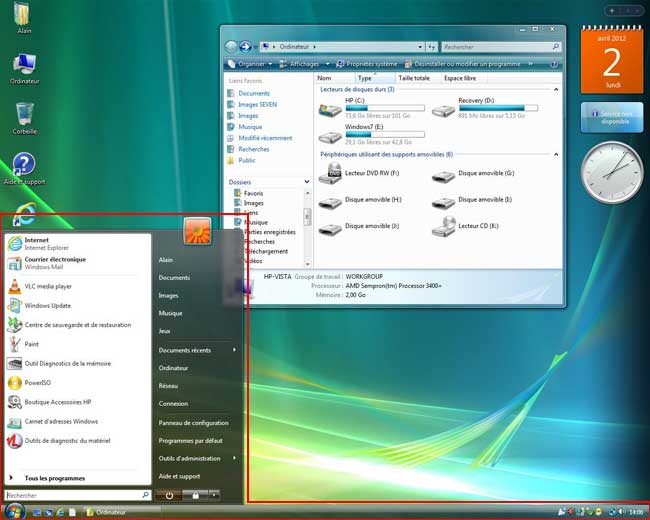Viewport: 650px width, 520px height.
Task: Open the Alain folder icon on the desktop
Action: [24, 18]
